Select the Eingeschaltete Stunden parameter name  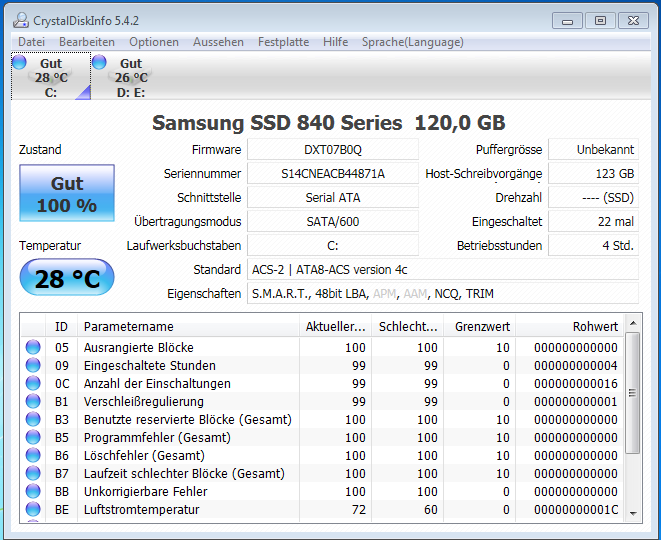pos(150,365)
